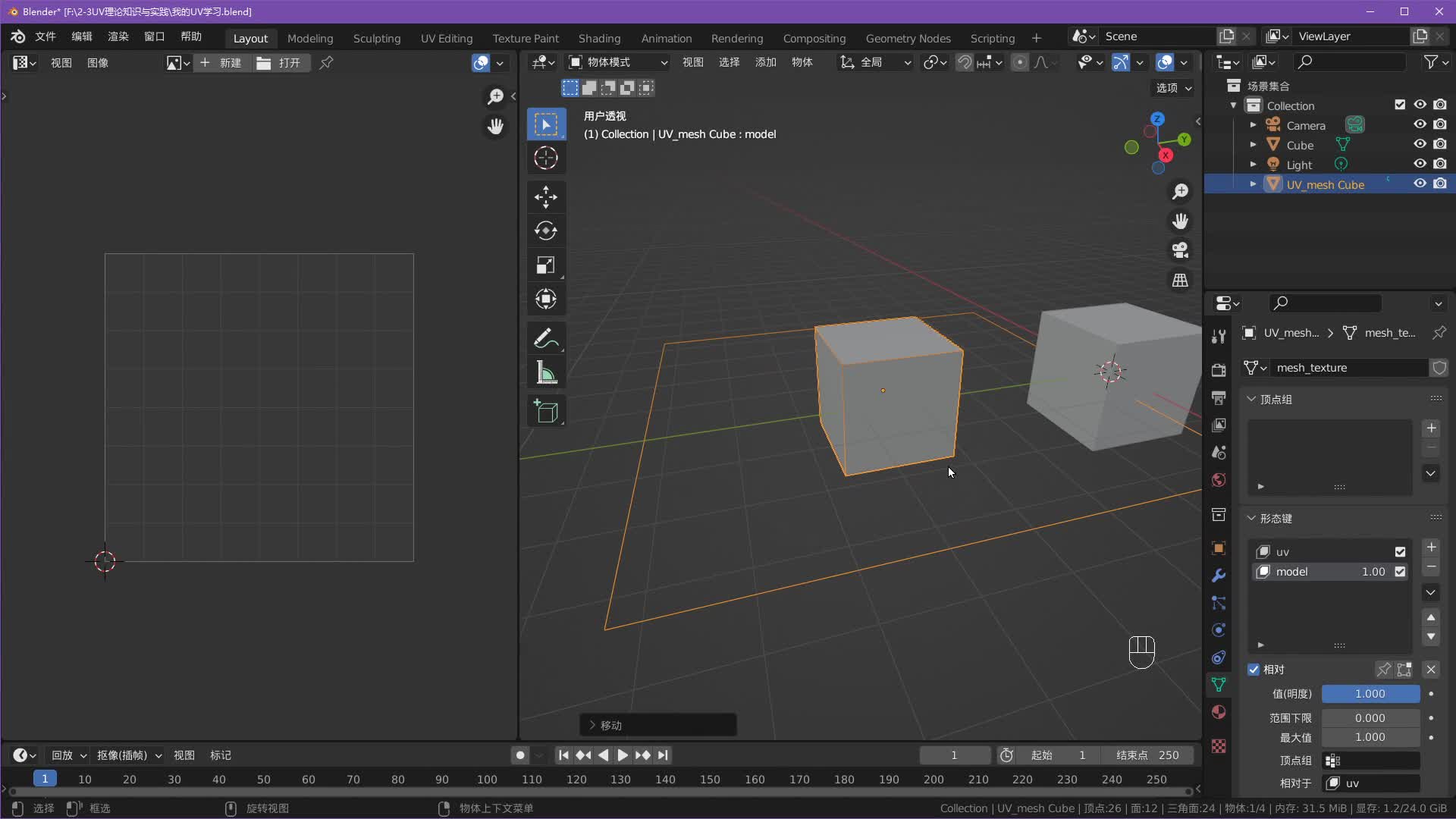This screenshot has height=819, width=1456.
Task: Open the Object properties tab
Action: pos(1219,548)
